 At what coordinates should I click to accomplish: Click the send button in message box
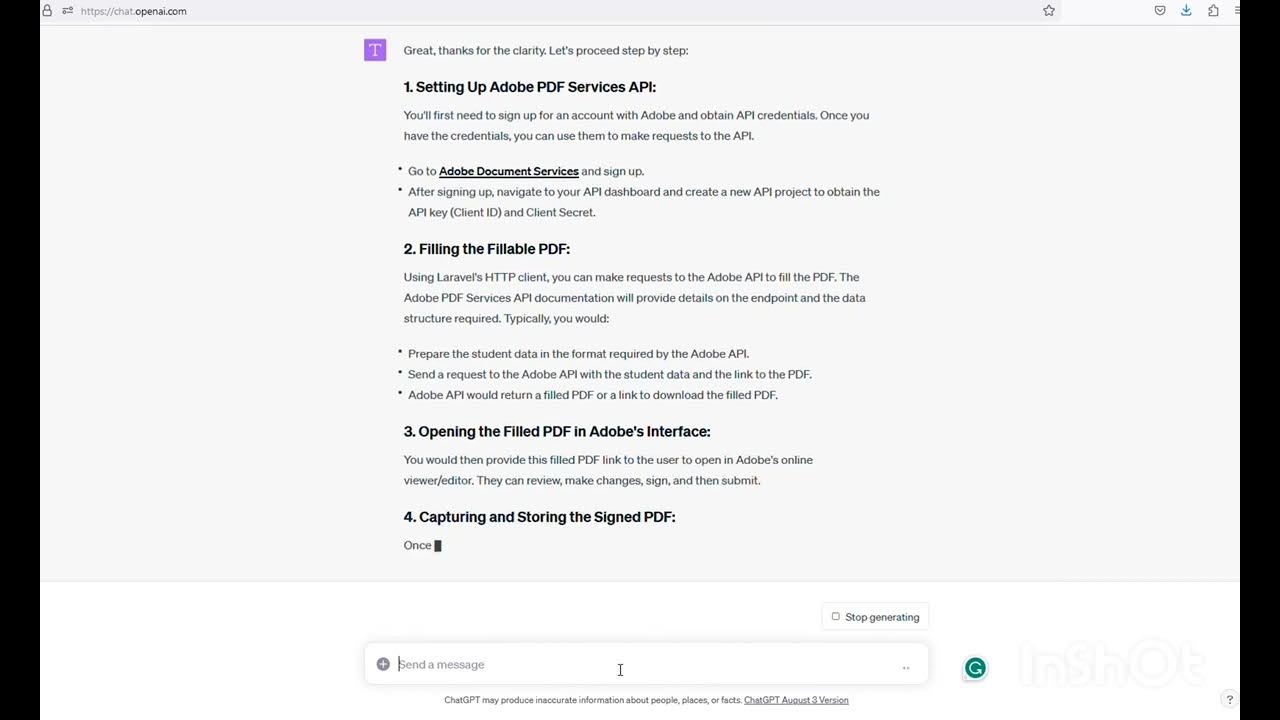point(906,667)
